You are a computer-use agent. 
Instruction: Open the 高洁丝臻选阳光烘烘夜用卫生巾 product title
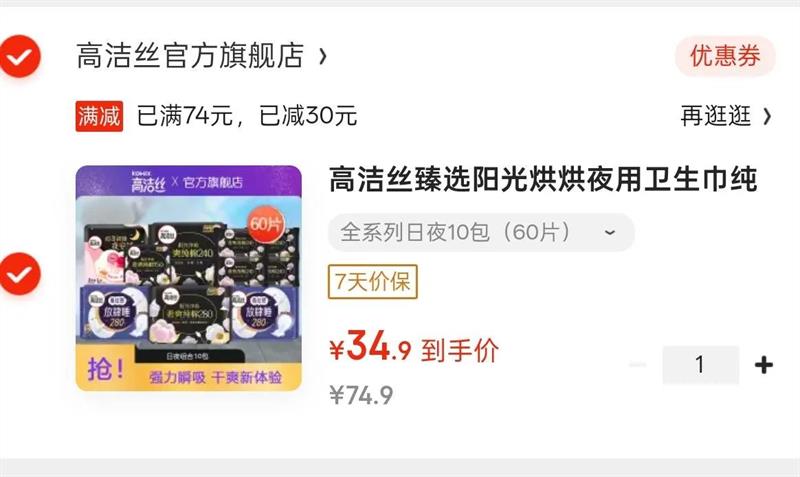click(543, 179)
